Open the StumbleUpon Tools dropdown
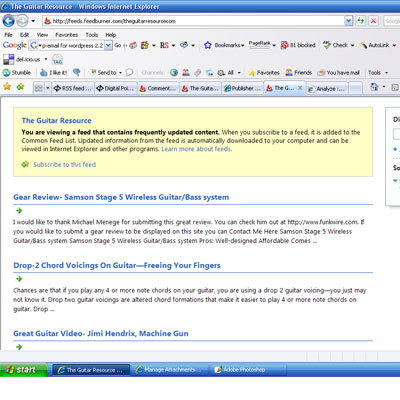Image resolution: width=400 pixels, height=400 pixels. click(x=378, y=72)
